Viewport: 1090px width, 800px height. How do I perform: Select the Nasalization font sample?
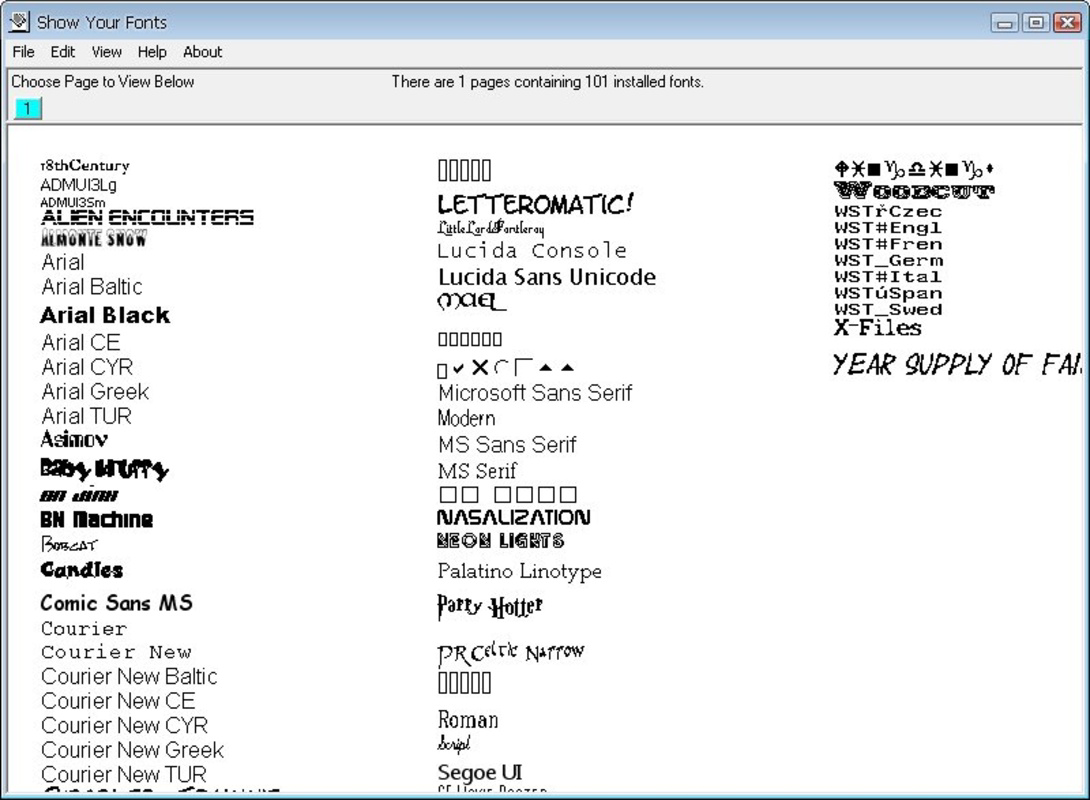pos(514,517)
